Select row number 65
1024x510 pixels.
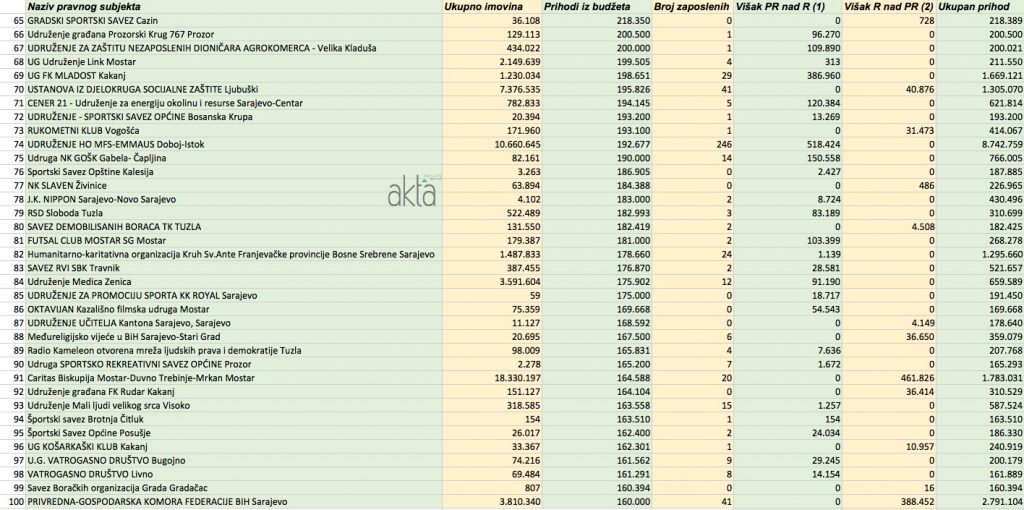[13, 20]
